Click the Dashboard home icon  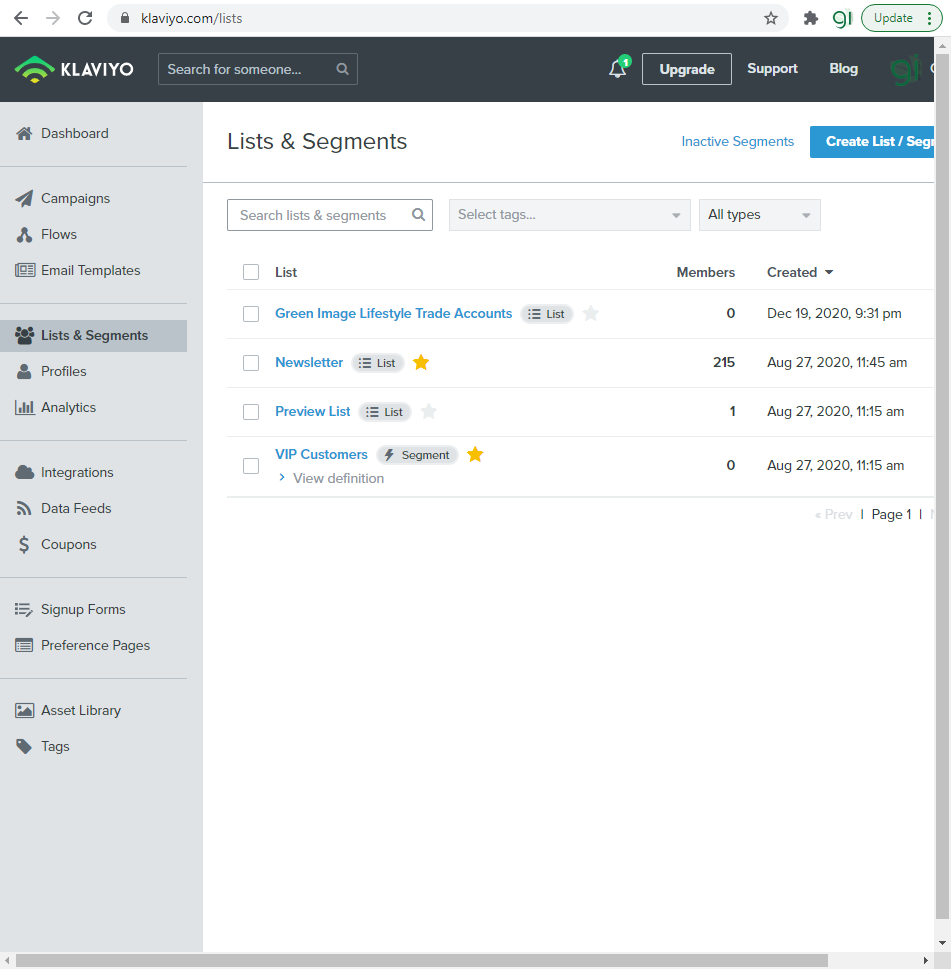(x=24, y=133)
